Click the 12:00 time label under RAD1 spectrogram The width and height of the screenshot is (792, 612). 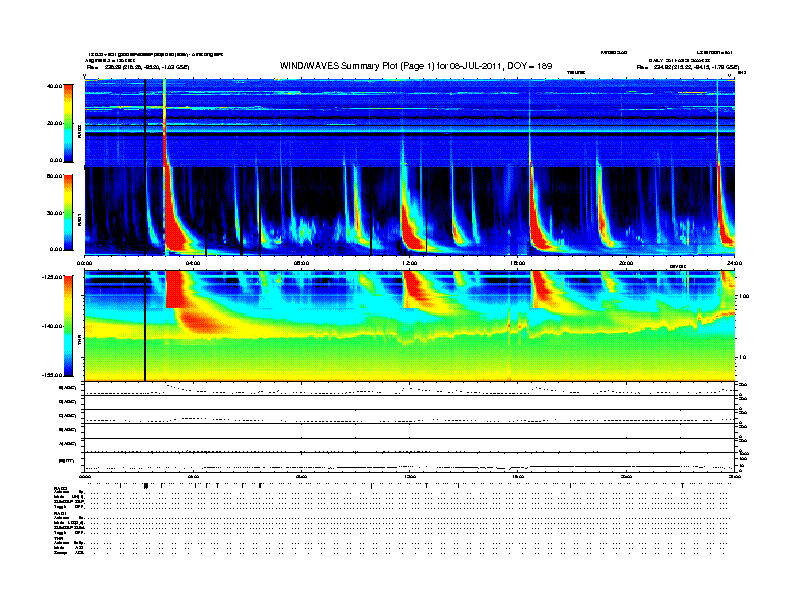pos(410,263)
